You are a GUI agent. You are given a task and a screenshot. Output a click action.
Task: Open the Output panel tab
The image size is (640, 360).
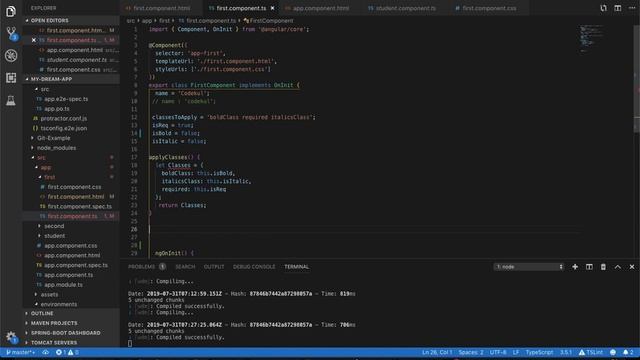pos(214,267)
